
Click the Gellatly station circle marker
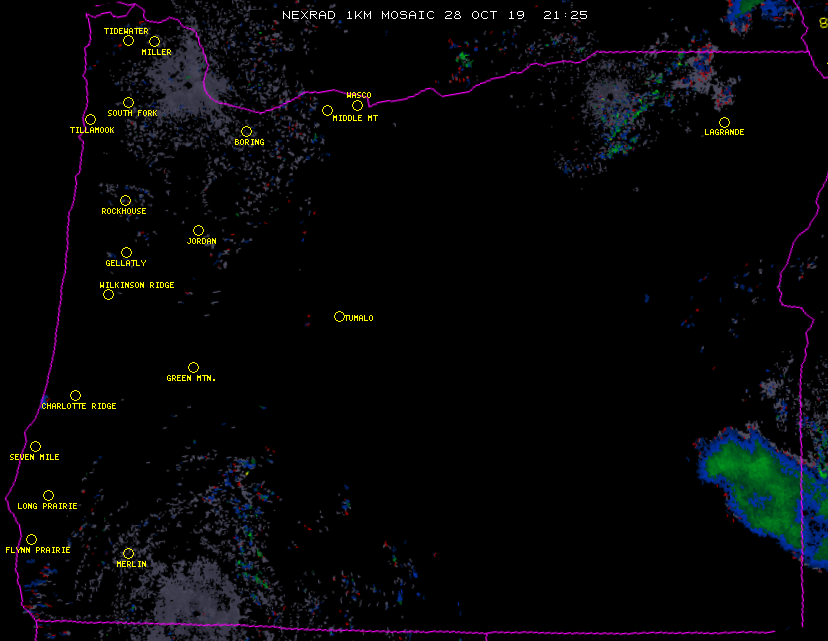[x=126, y=253]
